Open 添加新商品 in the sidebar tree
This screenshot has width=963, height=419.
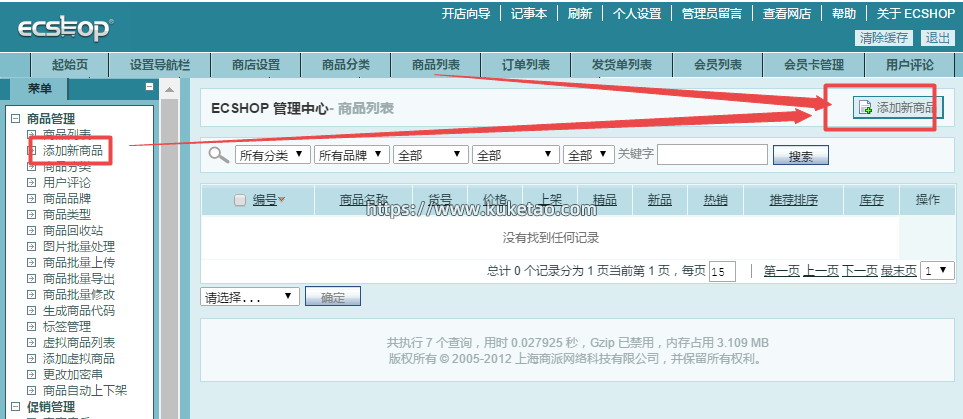pos(72,151)
